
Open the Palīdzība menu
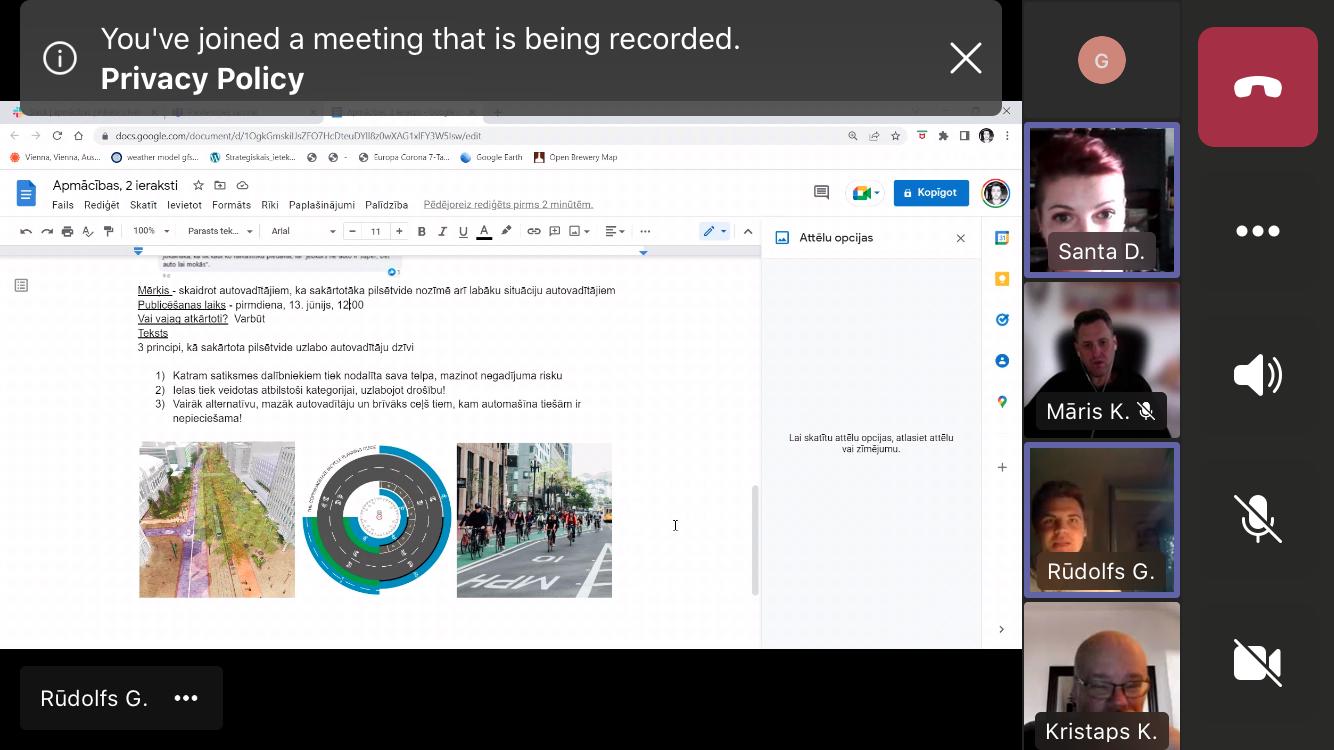386,205
